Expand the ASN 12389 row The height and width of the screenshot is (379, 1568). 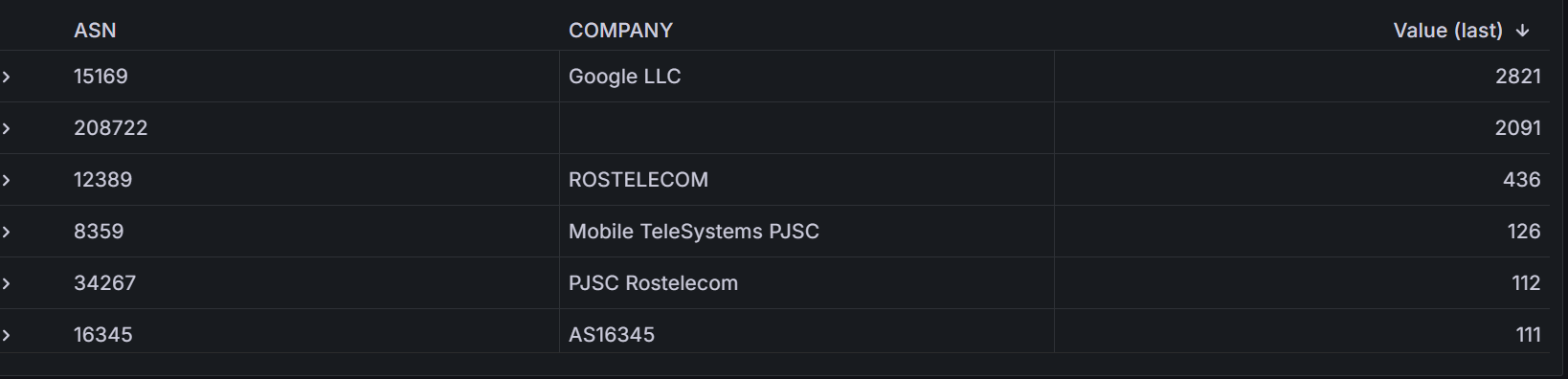6,180
